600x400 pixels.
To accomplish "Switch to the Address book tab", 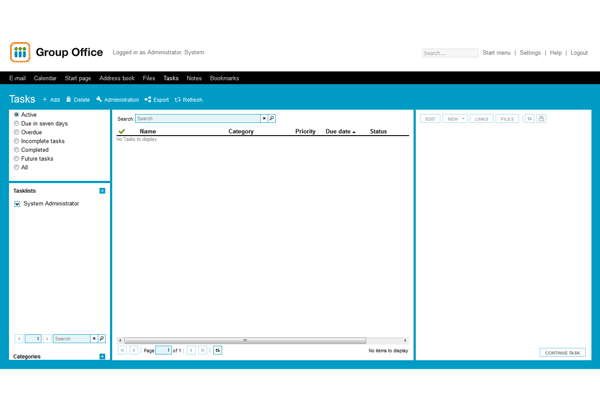I will tap(117, 78).
